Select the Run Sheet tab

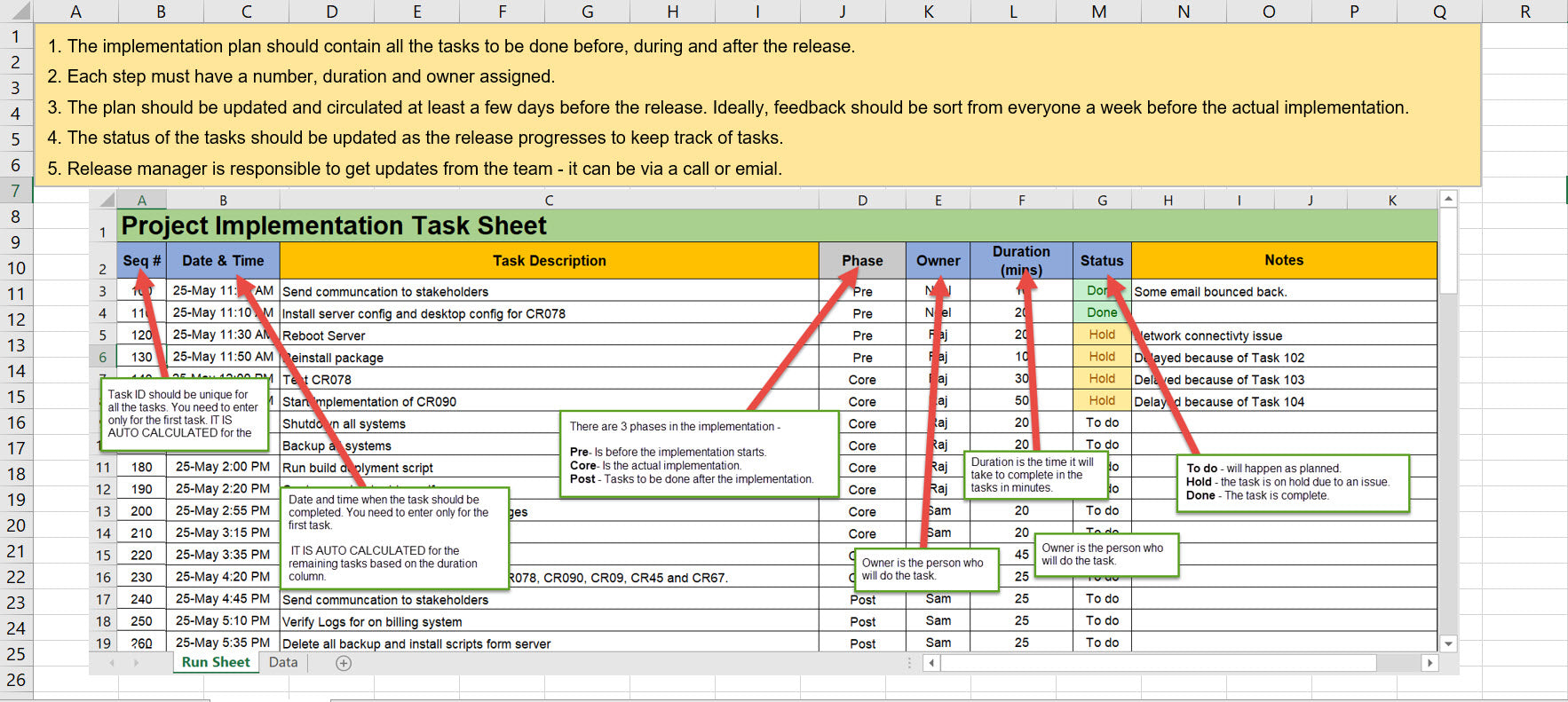coord(216,662)
